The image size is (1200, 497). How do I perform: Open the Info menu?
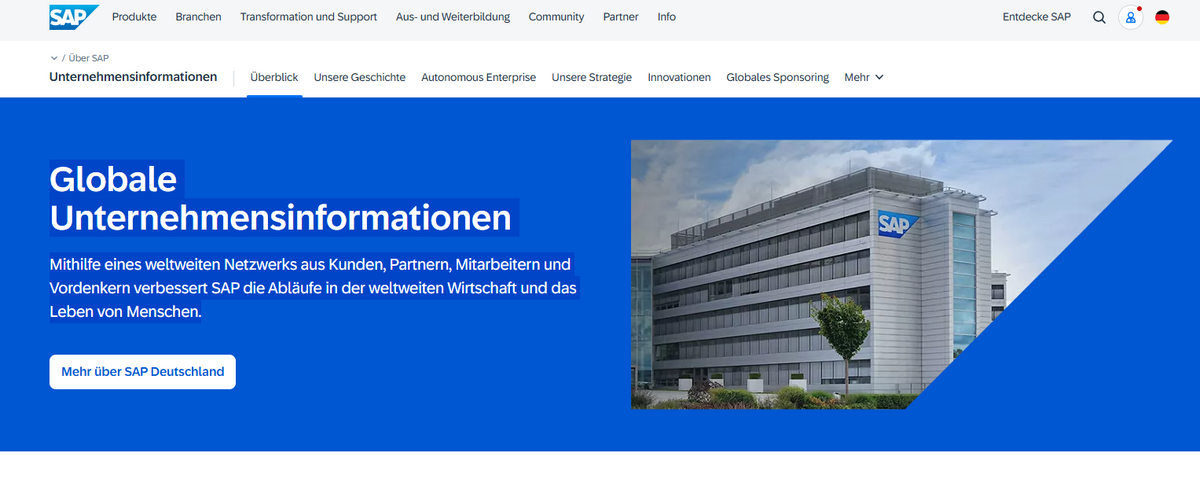666,17
